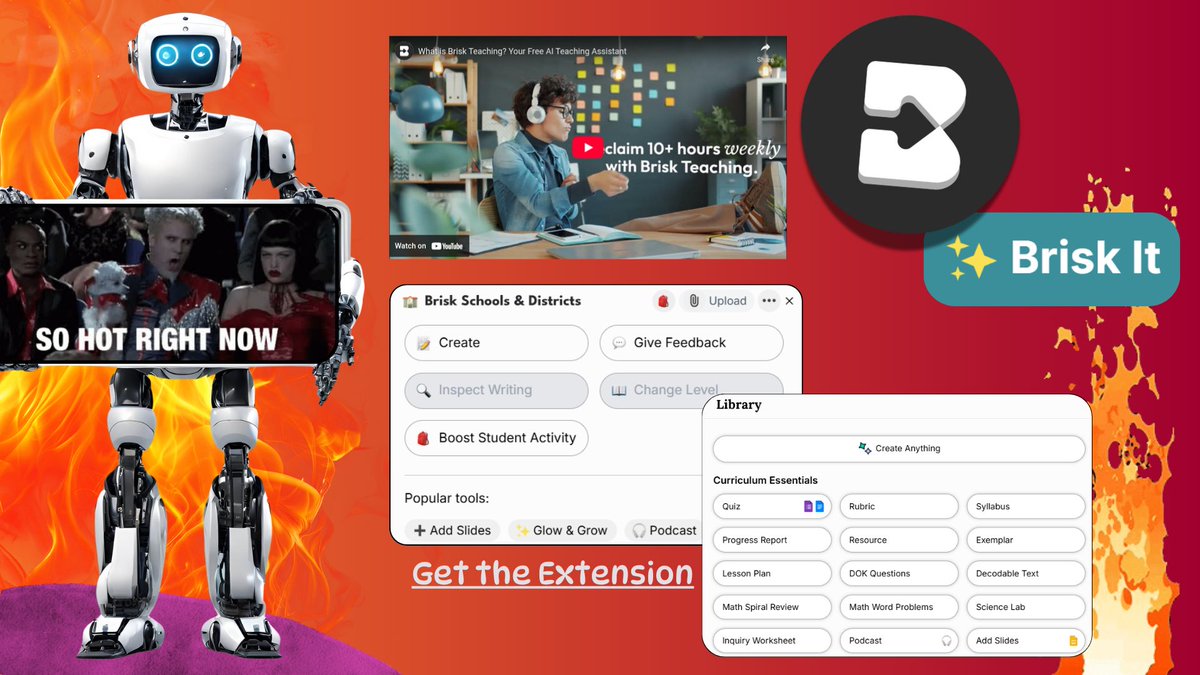Click the Change Level button

pyautogui.click(x=691, y=390)
